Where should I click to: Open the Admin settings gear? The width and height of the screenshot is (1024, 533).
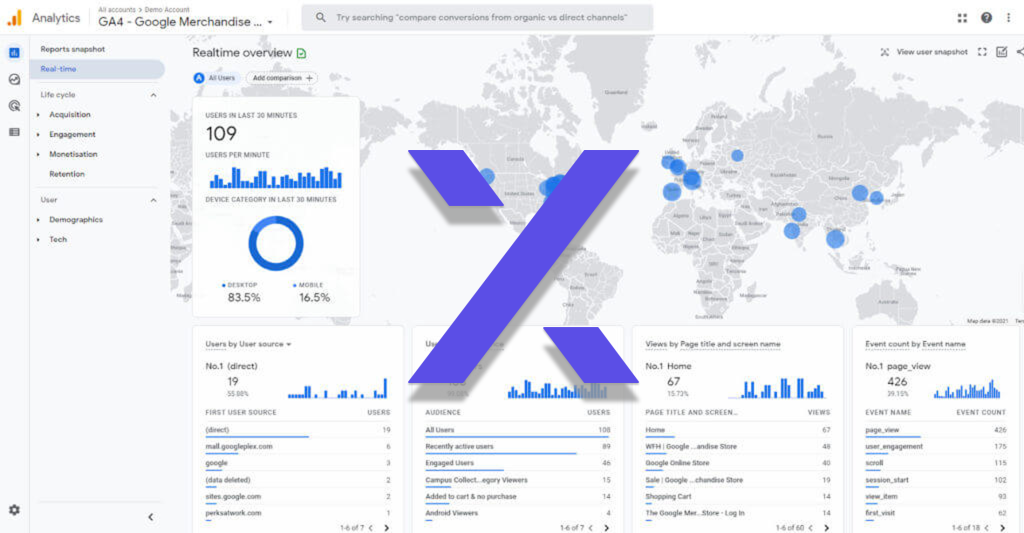coord(14,510)
